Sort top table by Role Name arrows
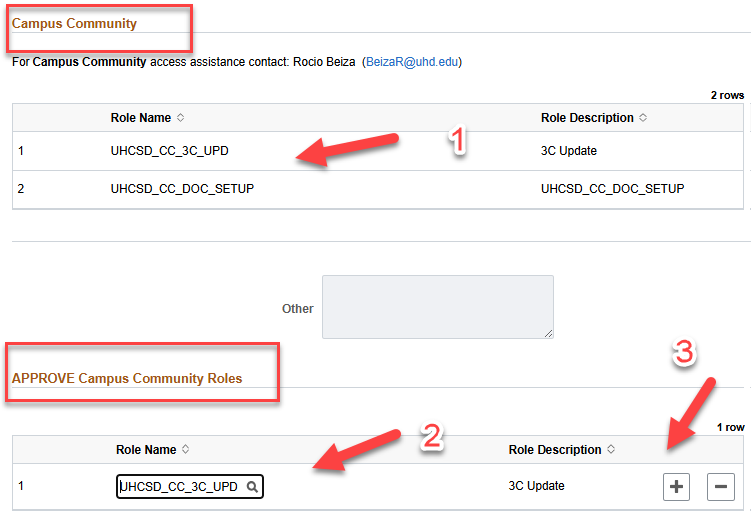751x526 pixels. 180,118
